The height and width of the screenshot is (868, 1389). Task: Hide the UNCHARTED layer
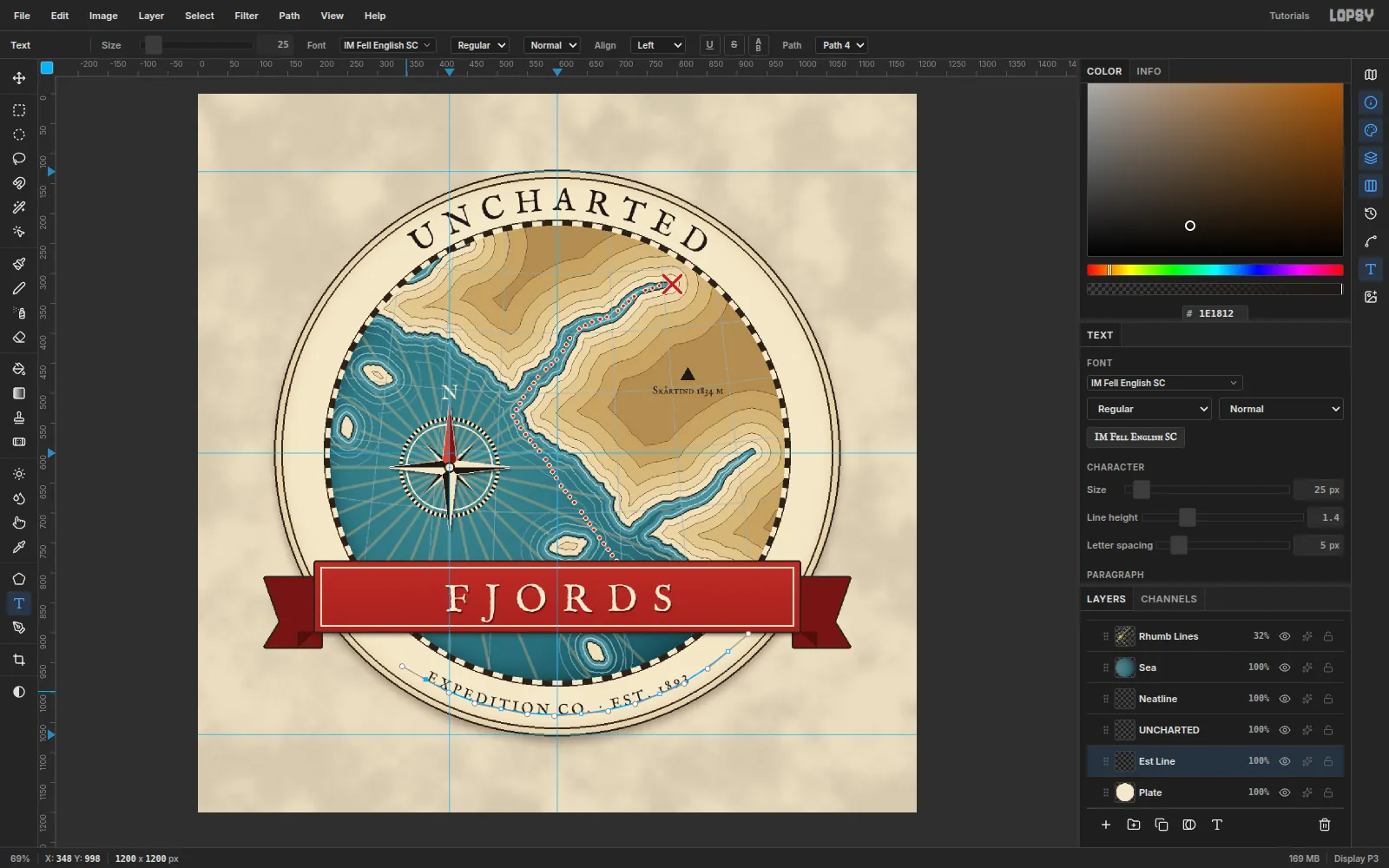pyautogui.click(x=1285, y=730)
